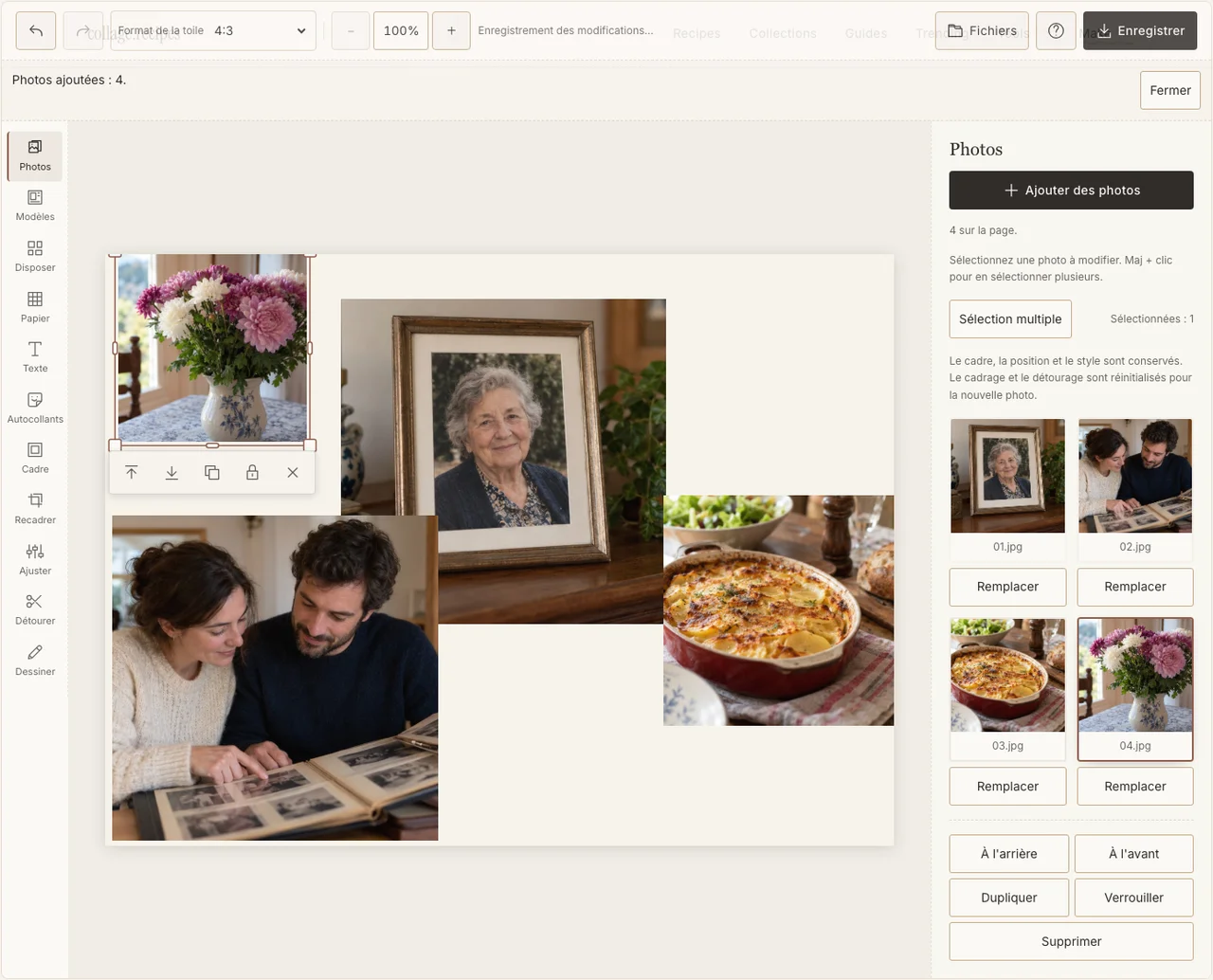
Task: Open the Photos tool in sidebar
Action: [35, 155]
